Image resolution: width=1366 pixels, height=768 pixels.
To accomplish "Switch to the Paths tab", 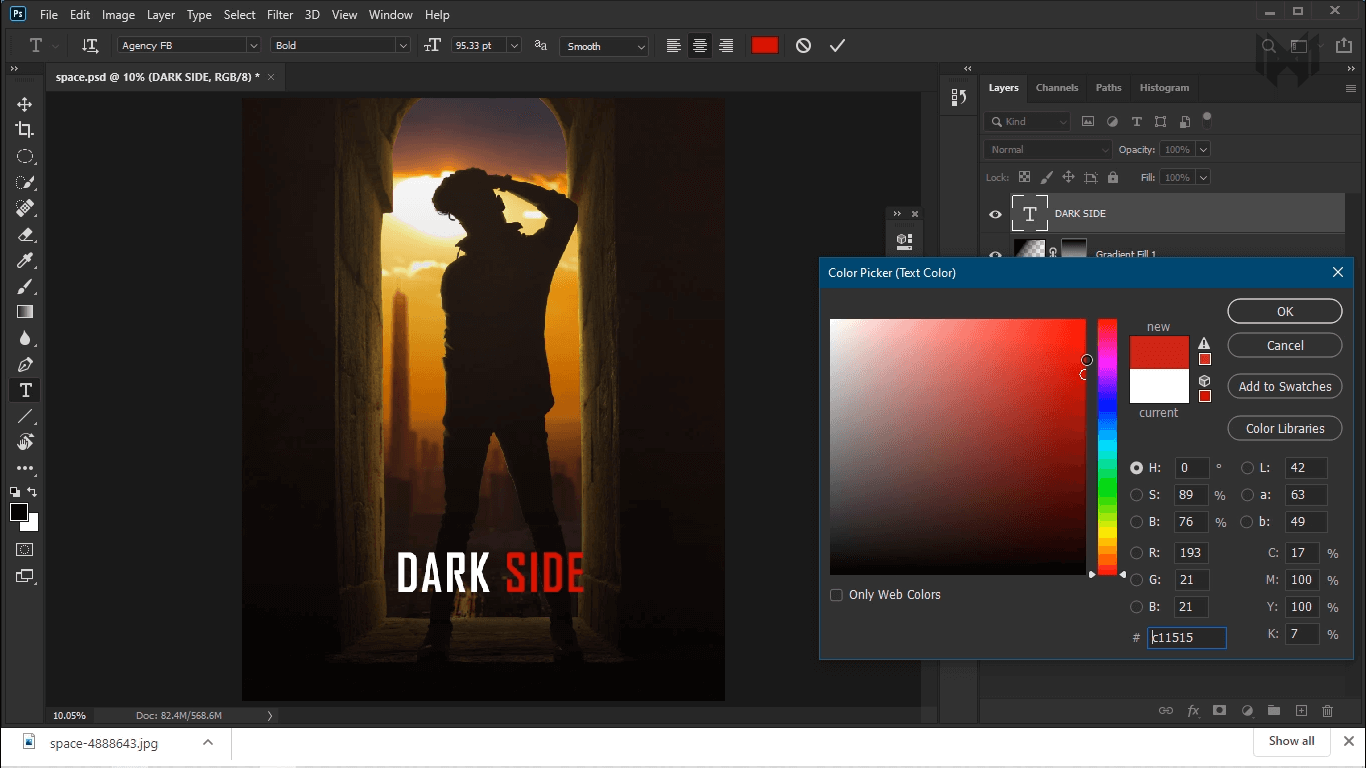I will point(1108,88).
